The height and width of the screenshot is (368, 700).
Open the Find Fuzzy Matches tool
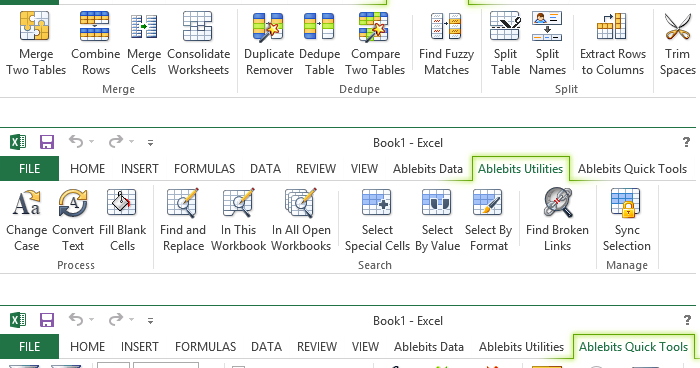coord(446,44)
